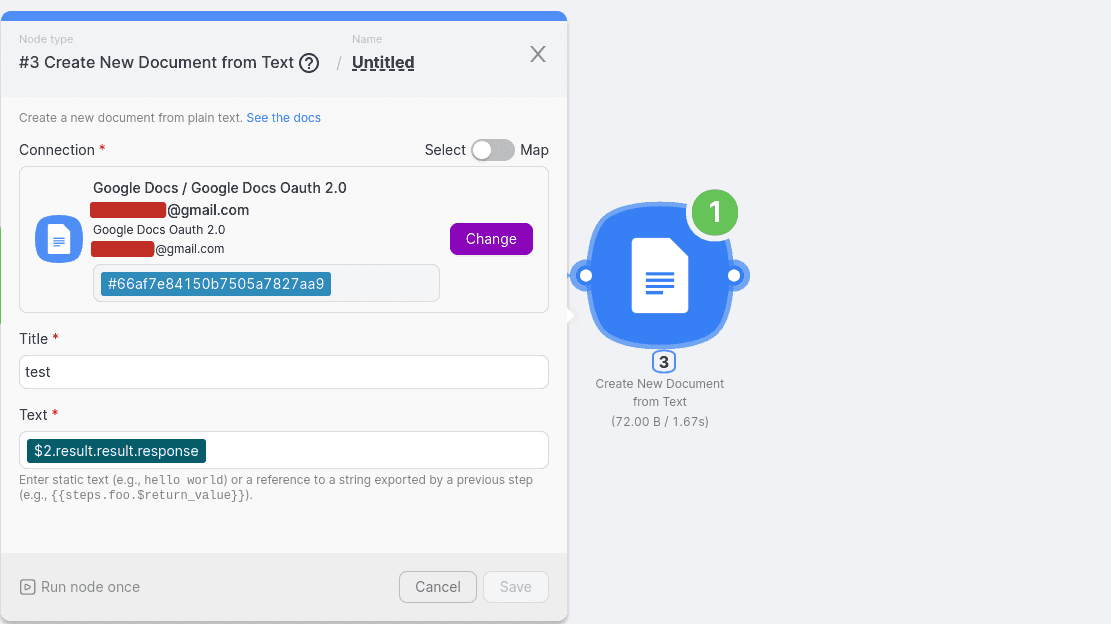Click the Map label beside the switch

click(534, 150)
